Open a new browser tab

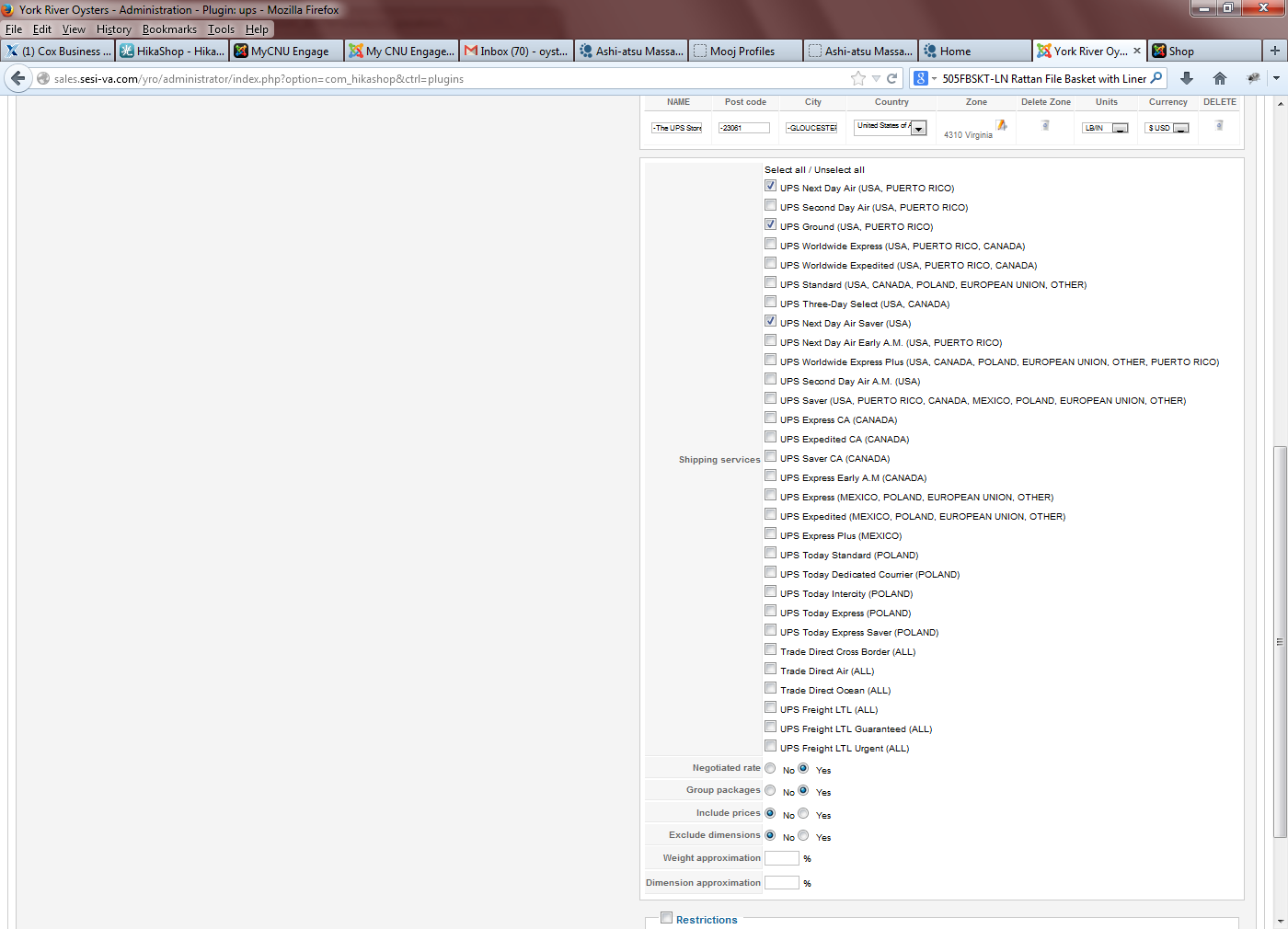tap(1274, 51)
